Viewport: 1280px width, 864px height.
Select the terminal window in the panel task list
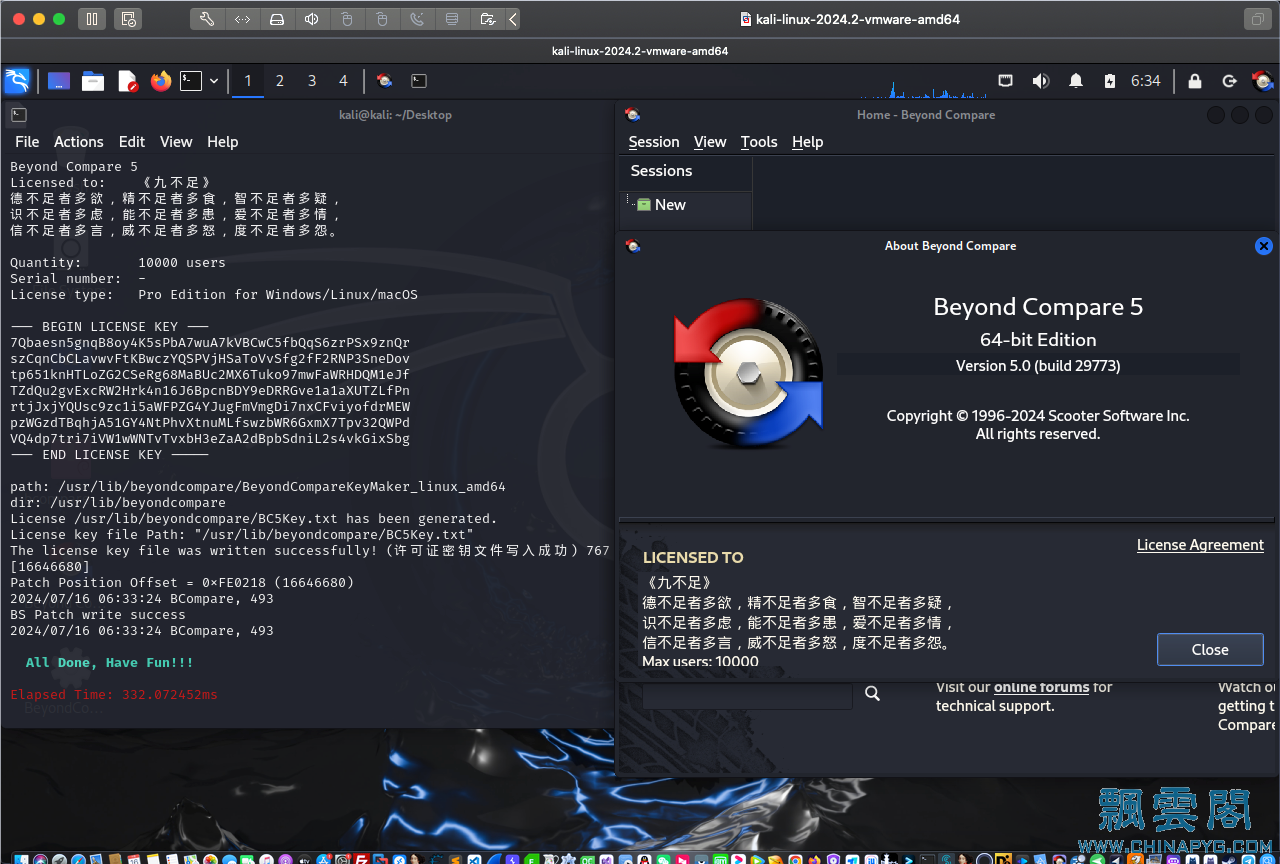pyautogui.click(x=419, y=81)
